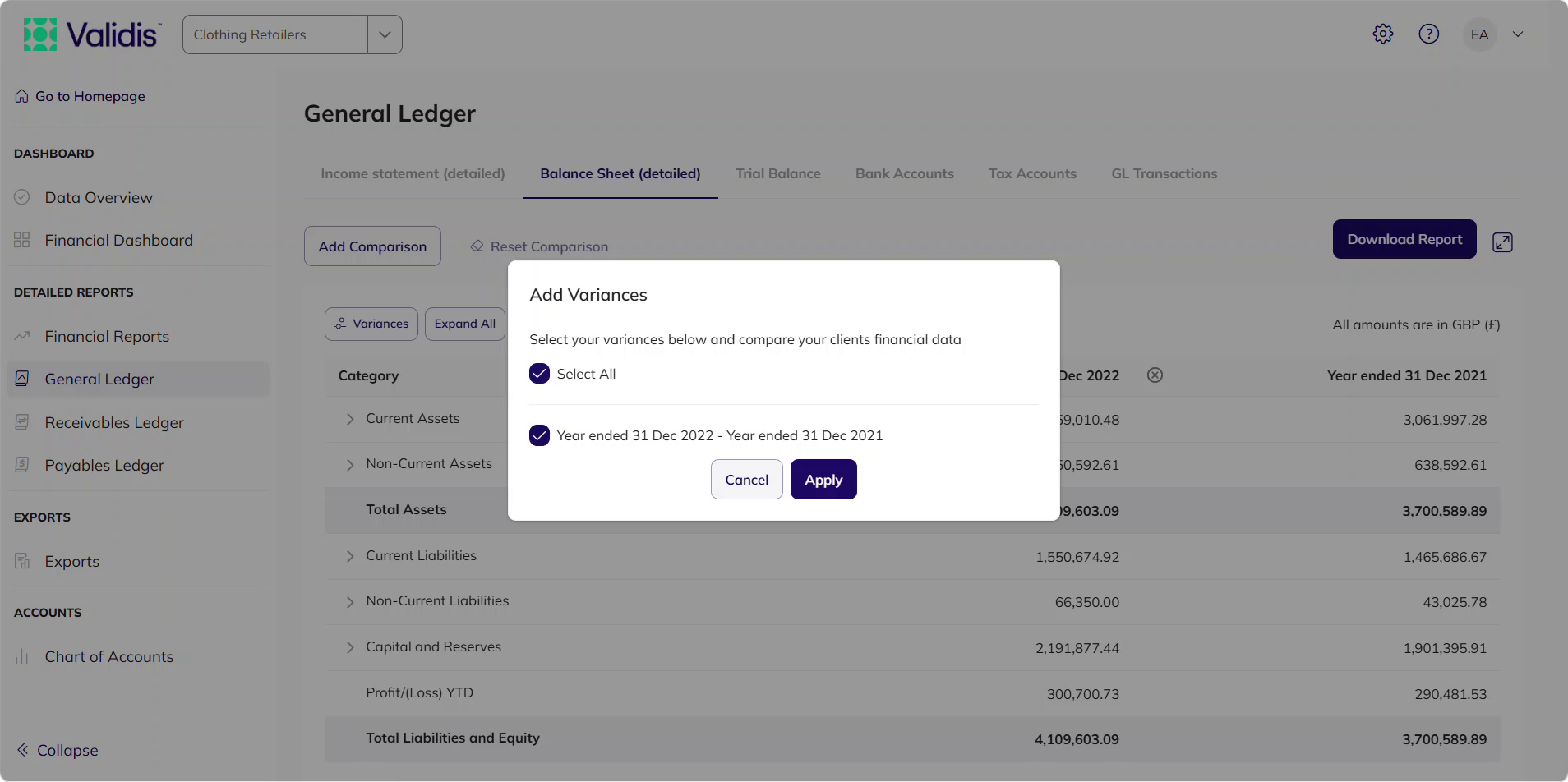
Task: Cancel the Add Variances dialog
Action: (x=746, y=479)
